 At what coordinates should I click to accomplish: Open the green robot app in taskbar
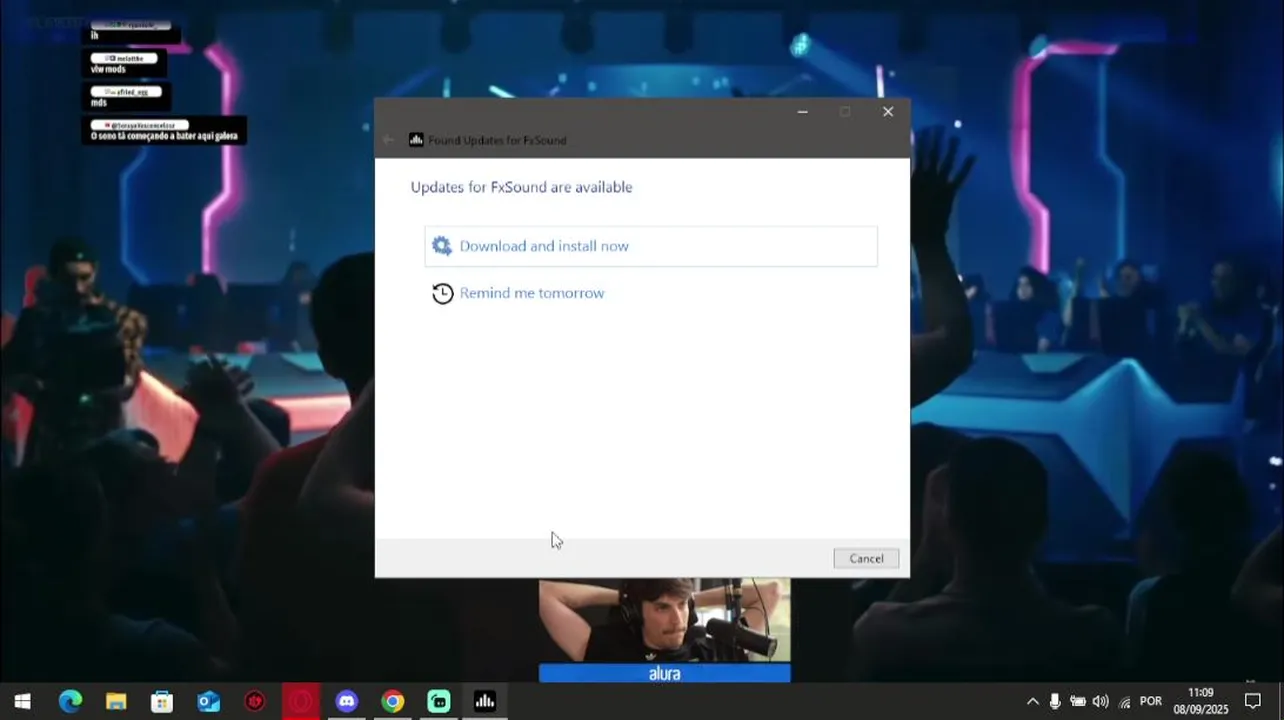coord(439,702)
